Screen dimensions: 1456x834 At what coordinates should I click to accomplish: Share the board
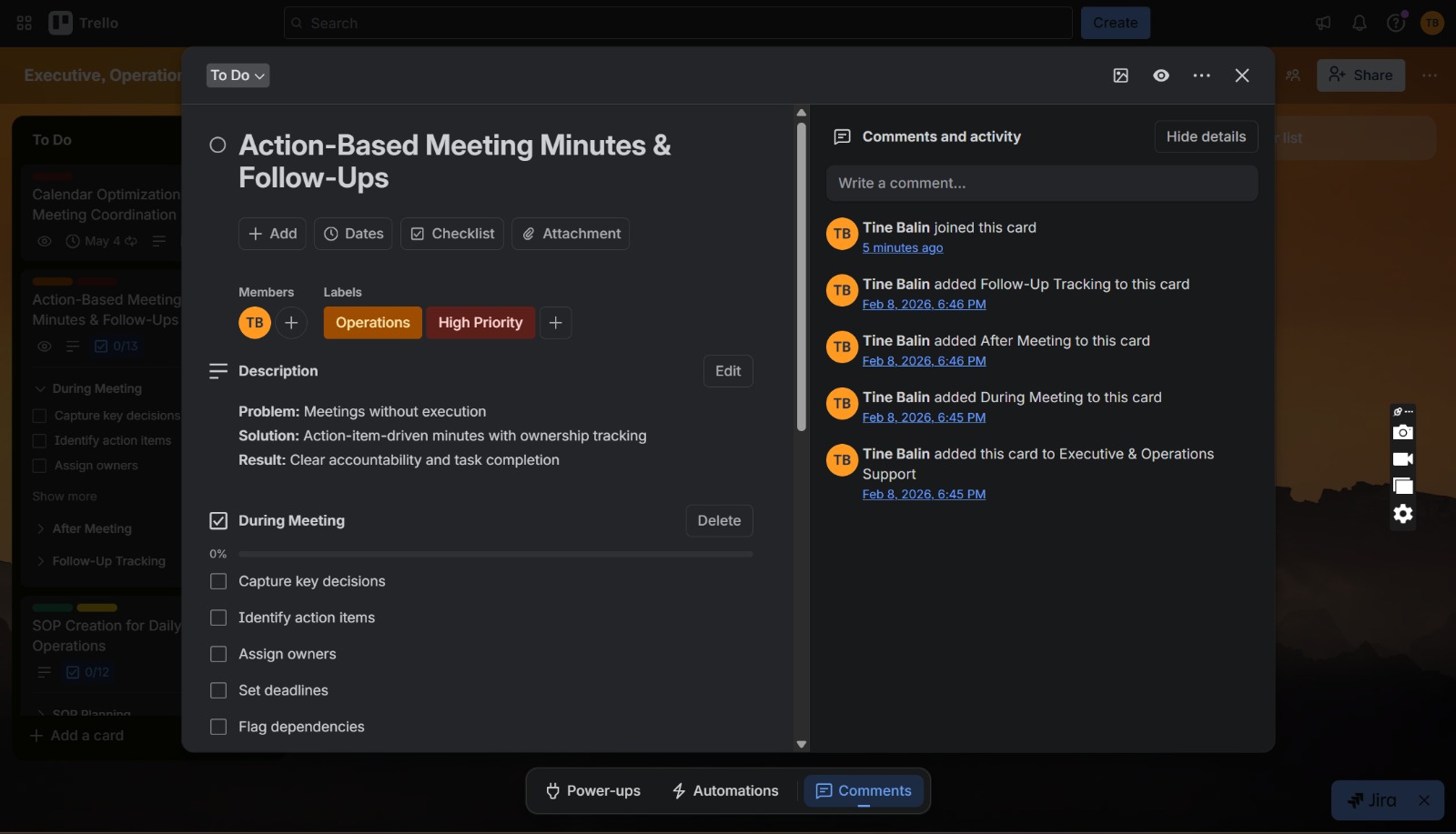click(1360, 75)
